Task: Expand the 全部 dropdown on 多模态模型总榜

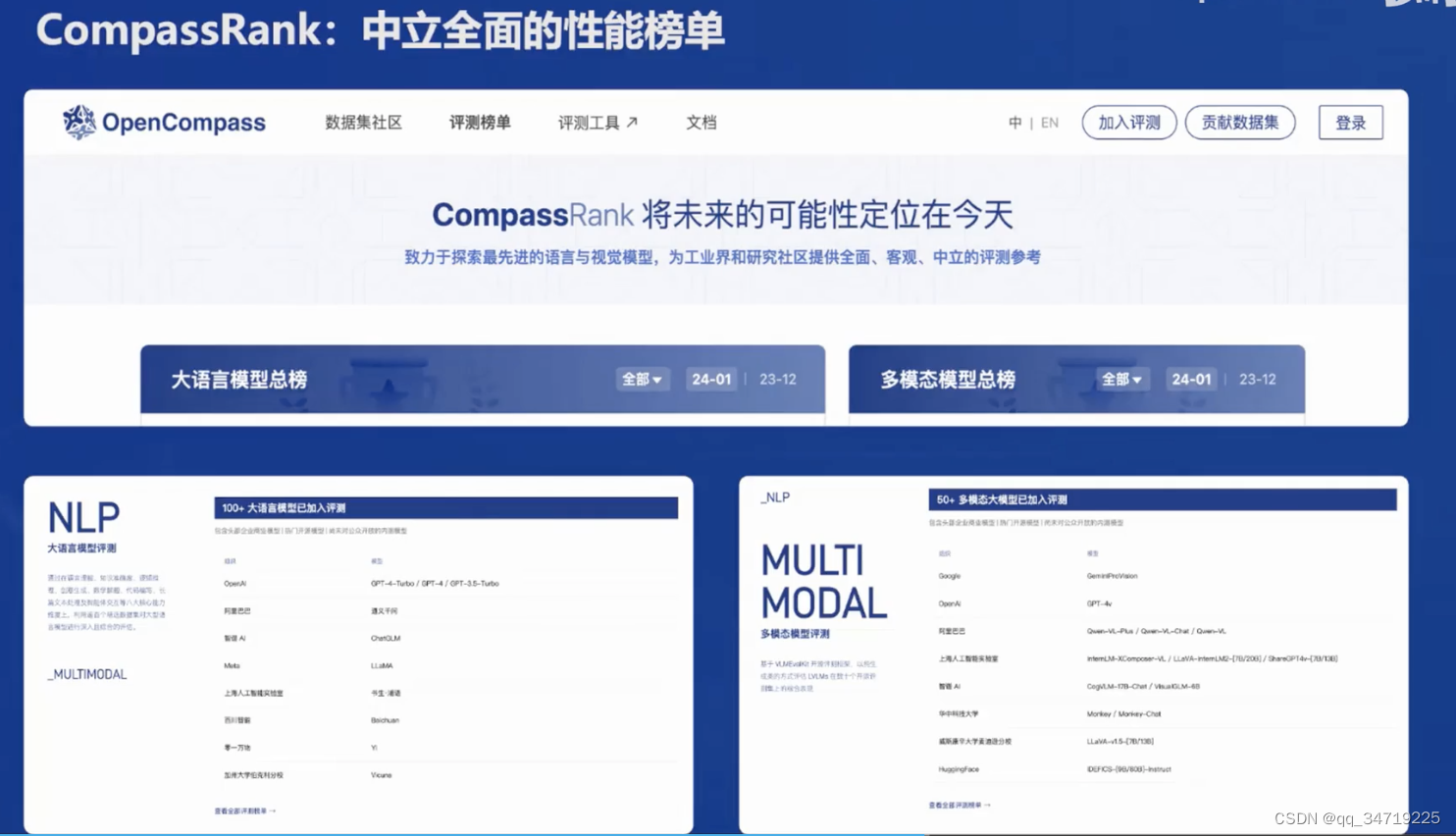Action: [1121, 379]
